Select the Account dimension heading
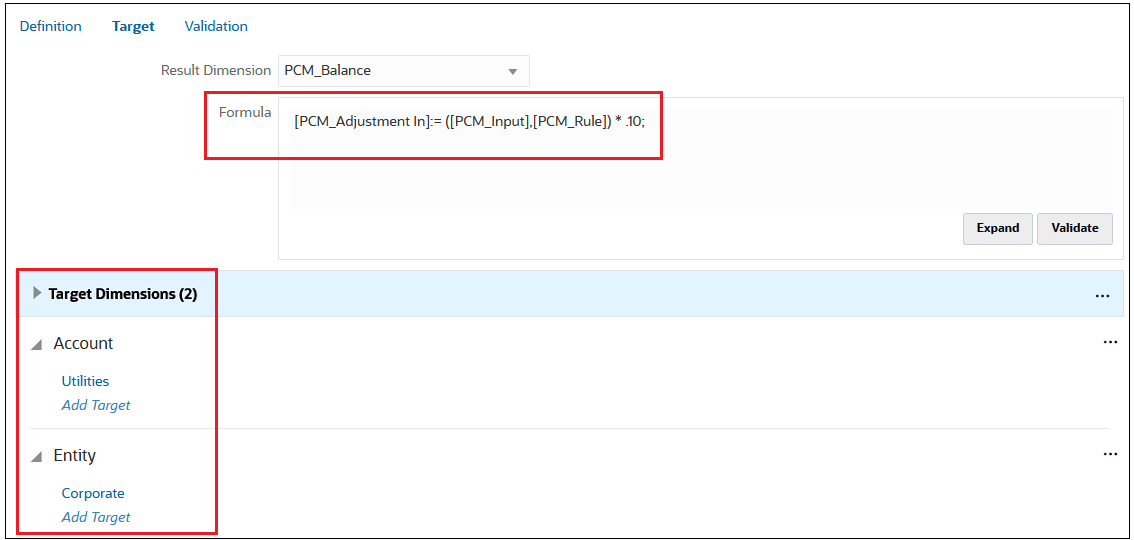Viewport: 1134px width, 540px height. pyautogui.click(x=83, y=343)
